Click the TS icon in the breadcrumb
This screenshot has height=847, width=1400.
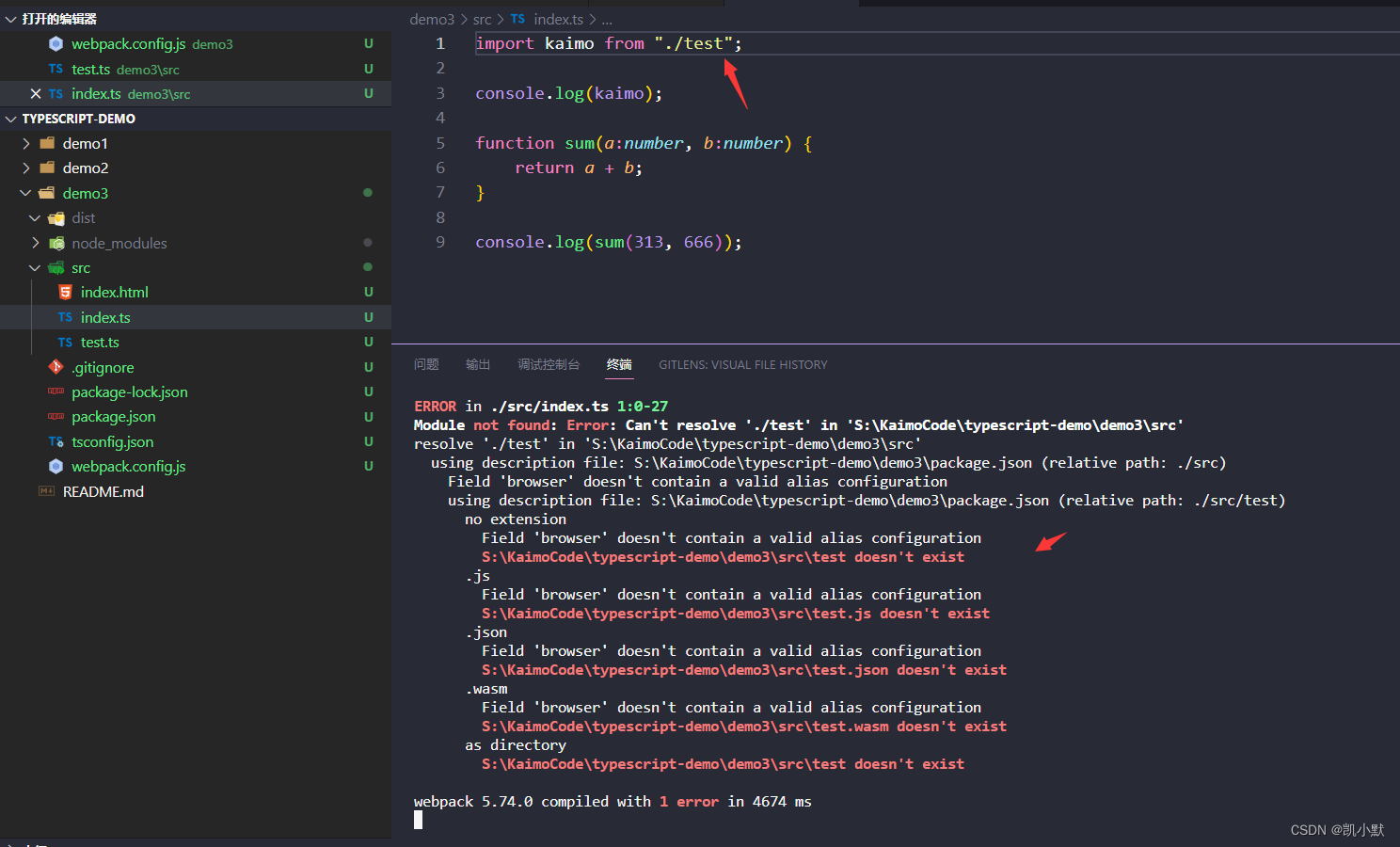517,19
